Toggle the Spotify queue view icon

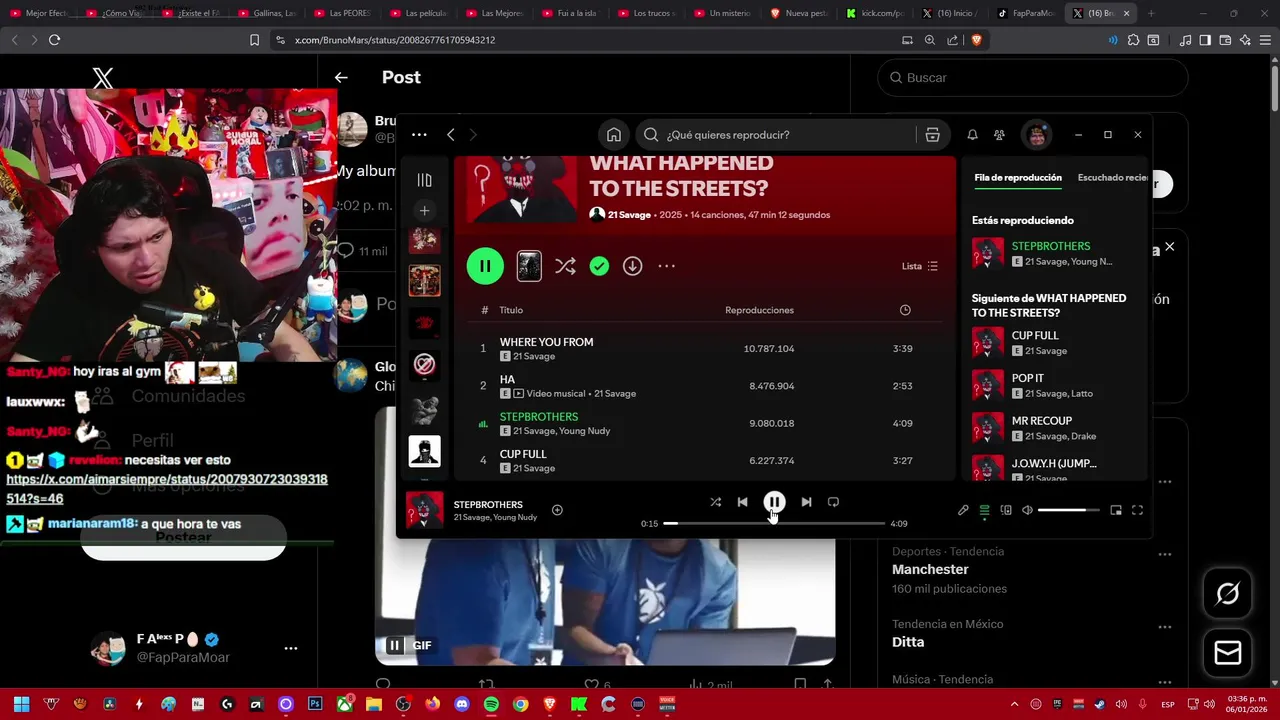tap(984, 510)
